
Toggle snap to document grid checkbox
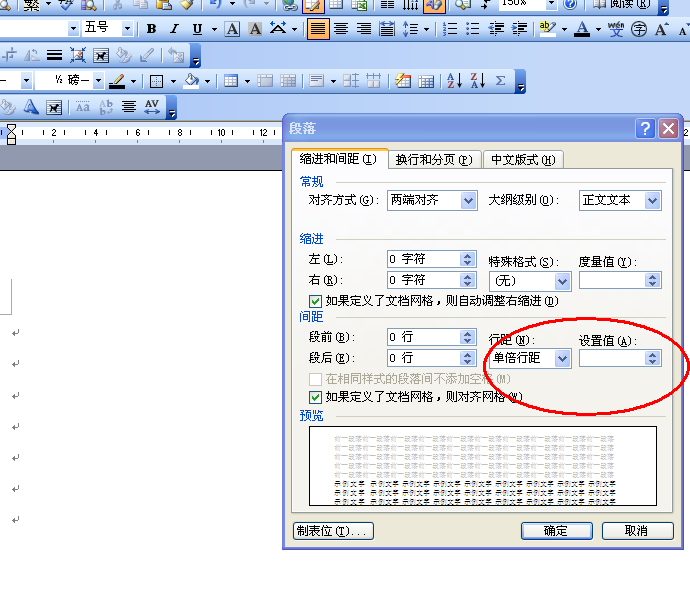[315, 398]
